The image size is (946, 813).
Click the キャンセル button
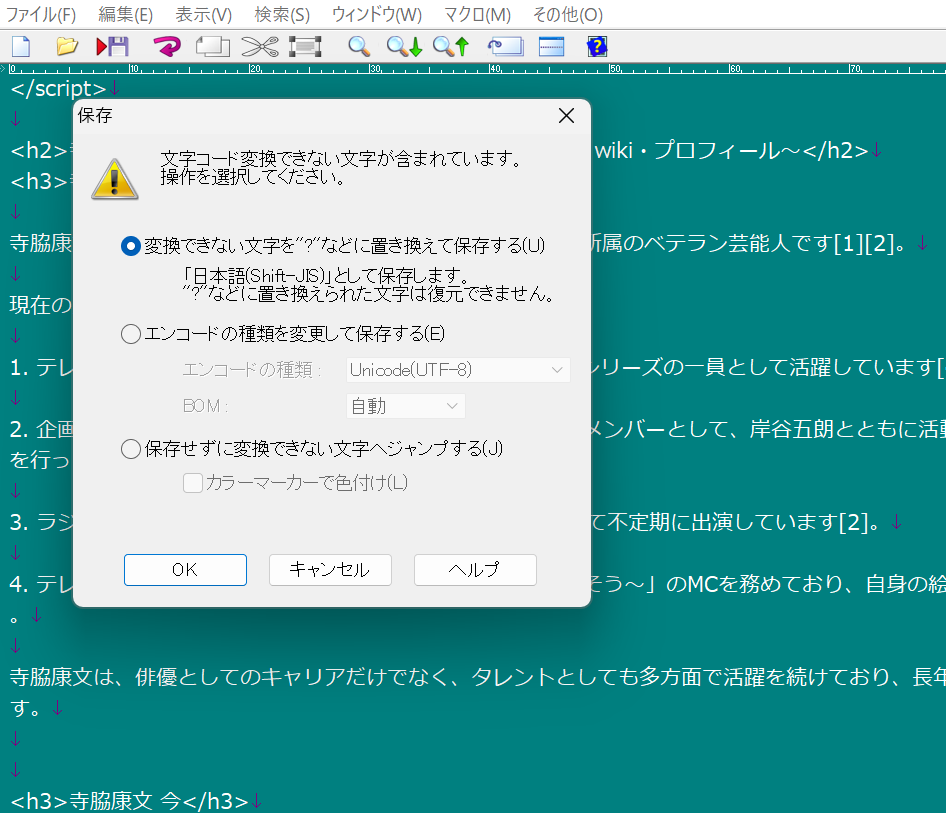pyautogui.click(x=330, y=570)
